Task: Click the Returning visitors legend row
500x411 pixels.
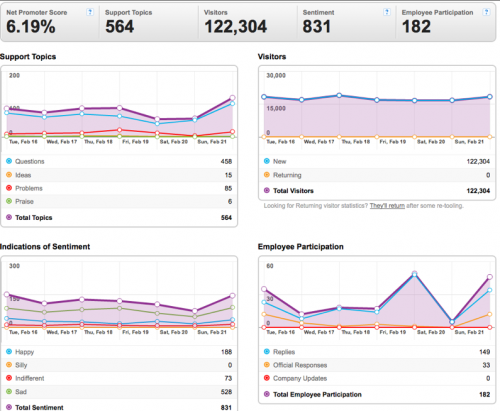Action: click(377, 175)
